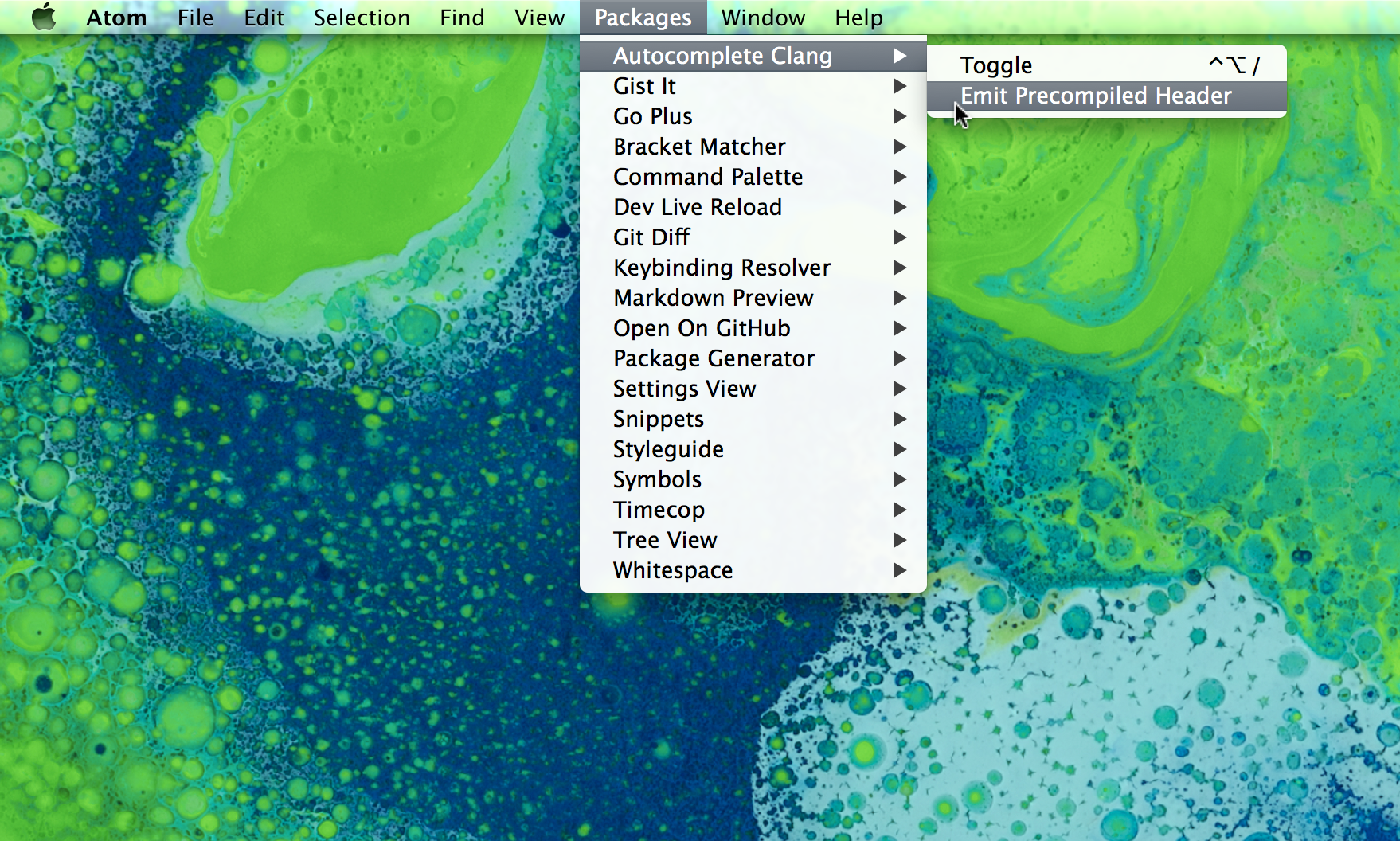Expand the Tree View submenu

tap(753, 540)
